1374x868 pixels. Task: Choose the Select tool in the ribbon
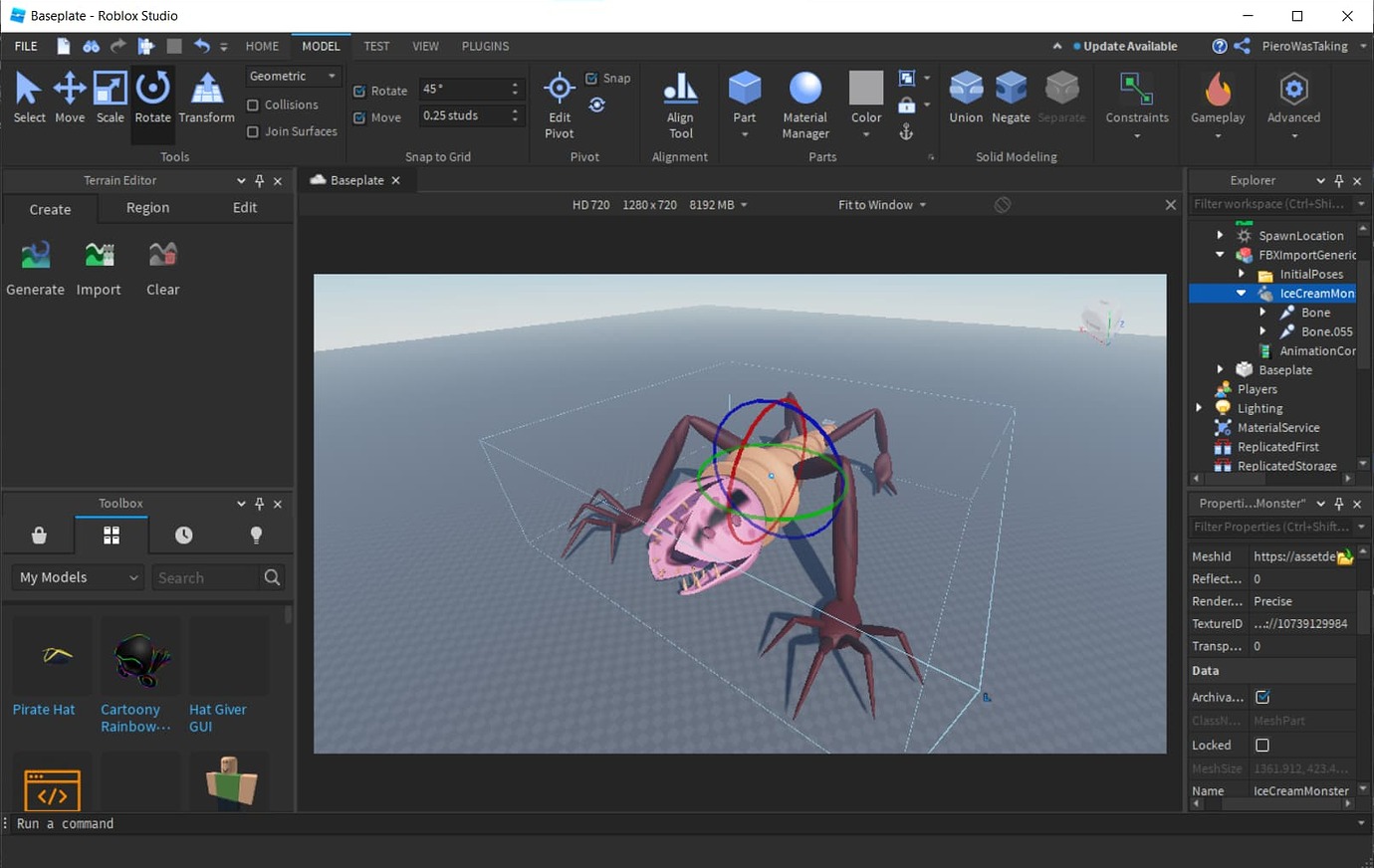tap(29, 97)
